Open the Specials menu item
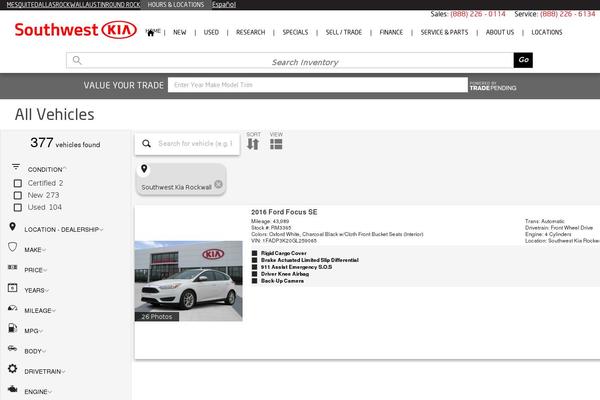600x400 pixels. 295,32
